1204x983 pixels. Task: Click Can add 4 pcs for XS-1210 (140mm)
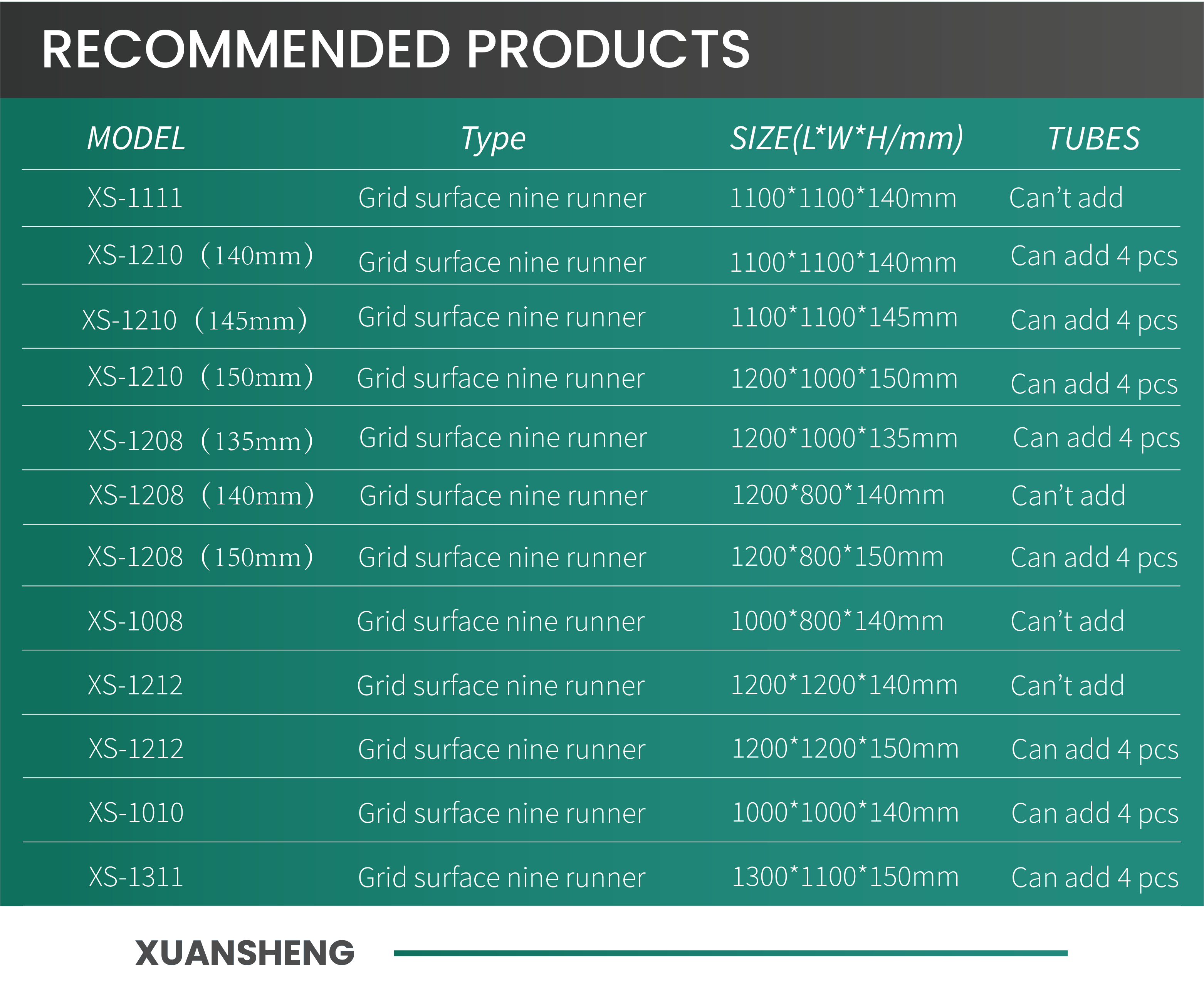[1094, 256]
